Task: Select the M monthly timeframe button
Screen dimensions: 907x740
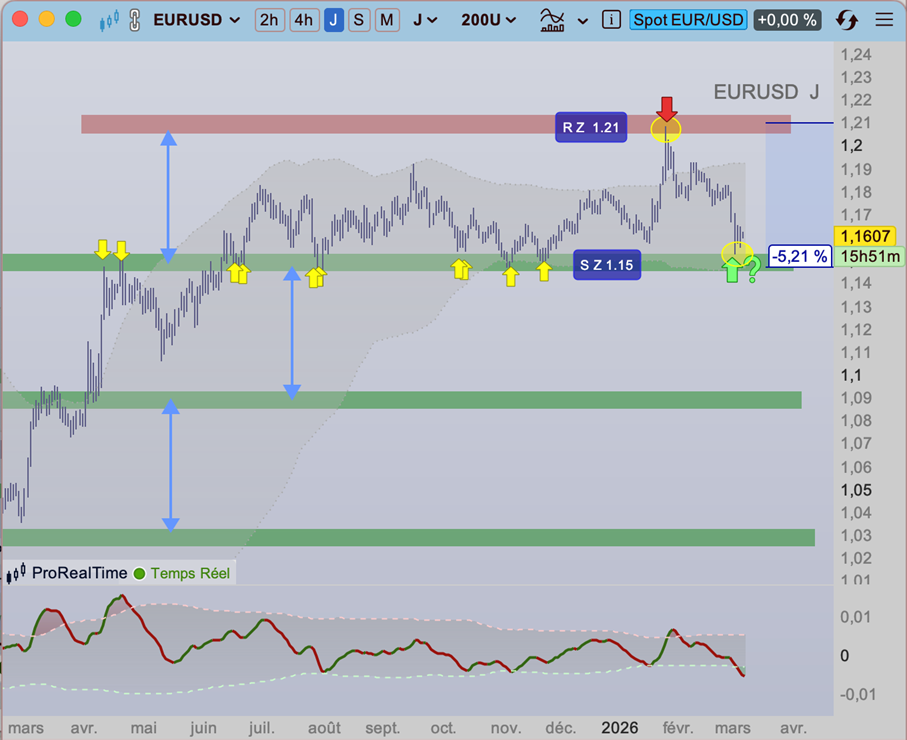Action: 387,20
